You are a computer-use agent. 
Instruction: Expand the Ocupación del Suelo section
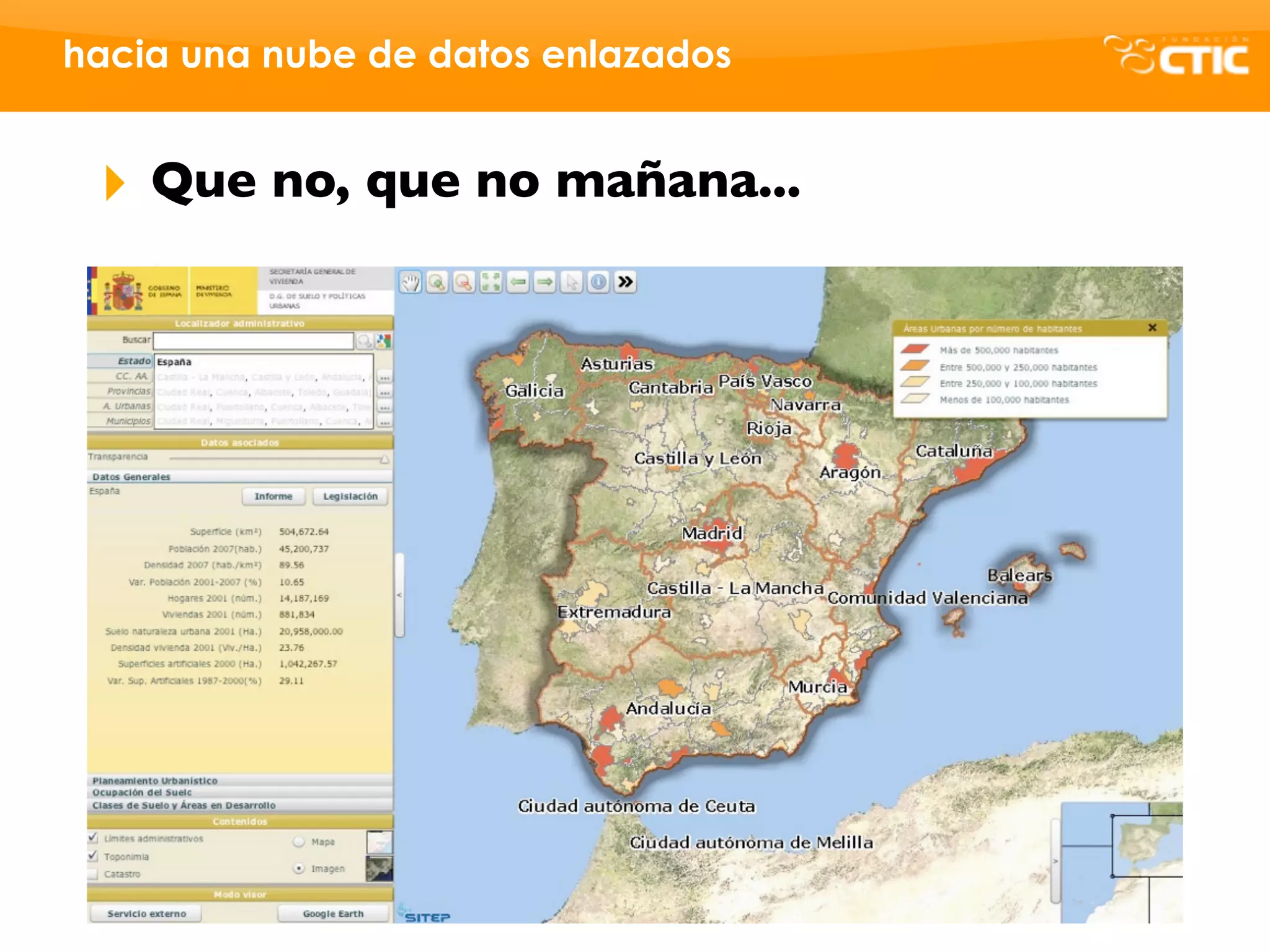[x=240, y=792]
